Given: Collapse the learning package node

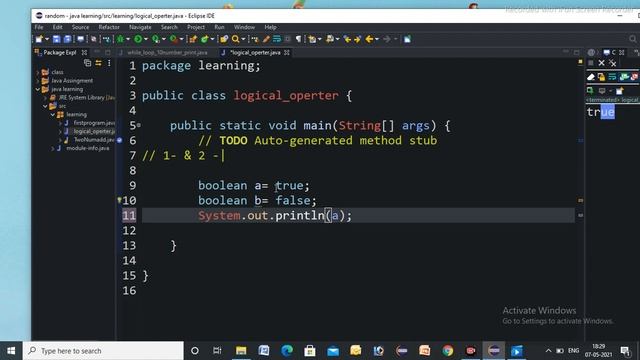Looking at the screenshot, I should point(53,115).
